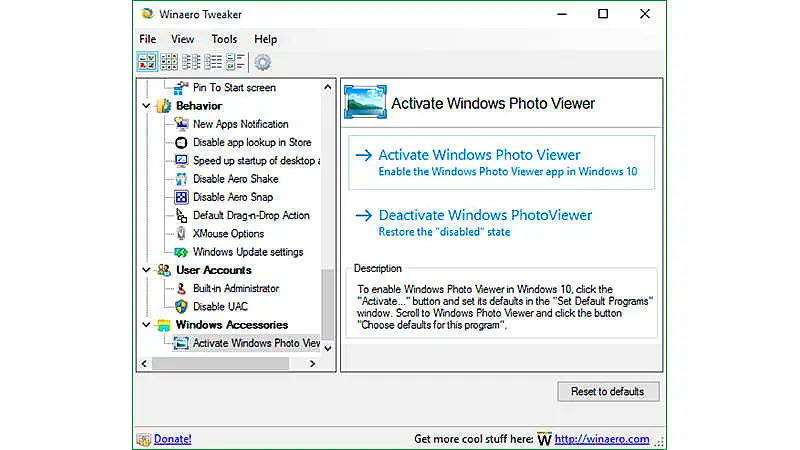Click the Default Drag-n-Drop Action icon
This screenshot has height=450, width=800.
[181, 215]
